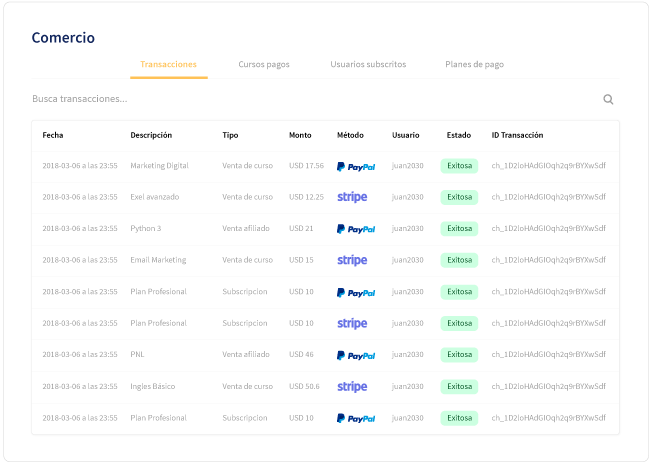Click Stripe logo in Email Marketing row

tap(352, 260)
